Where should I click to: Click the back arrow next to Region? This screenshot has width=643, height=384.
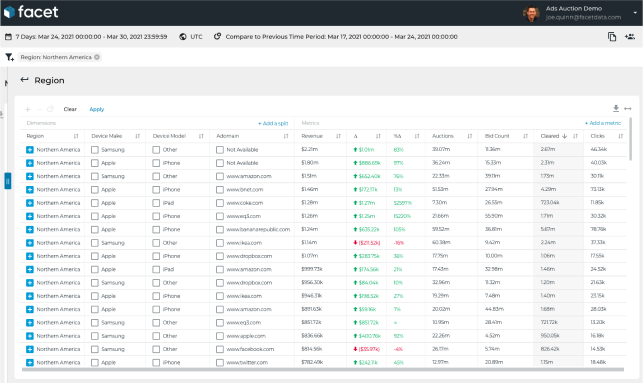25,80
